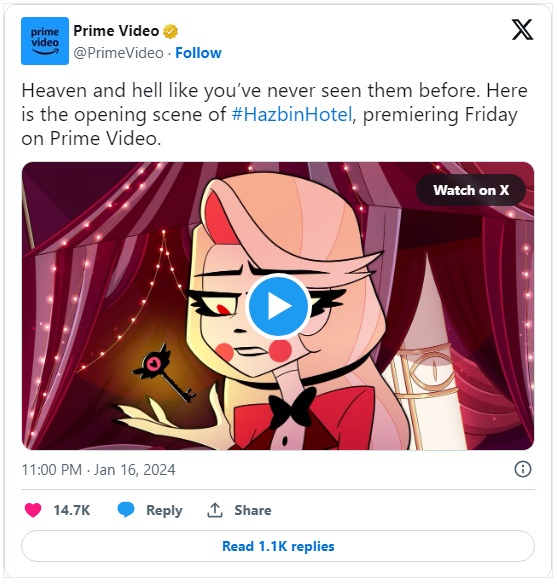Click the blue reply bubble icon
Screen dimensions: 557x584
(x=126, y=510)
